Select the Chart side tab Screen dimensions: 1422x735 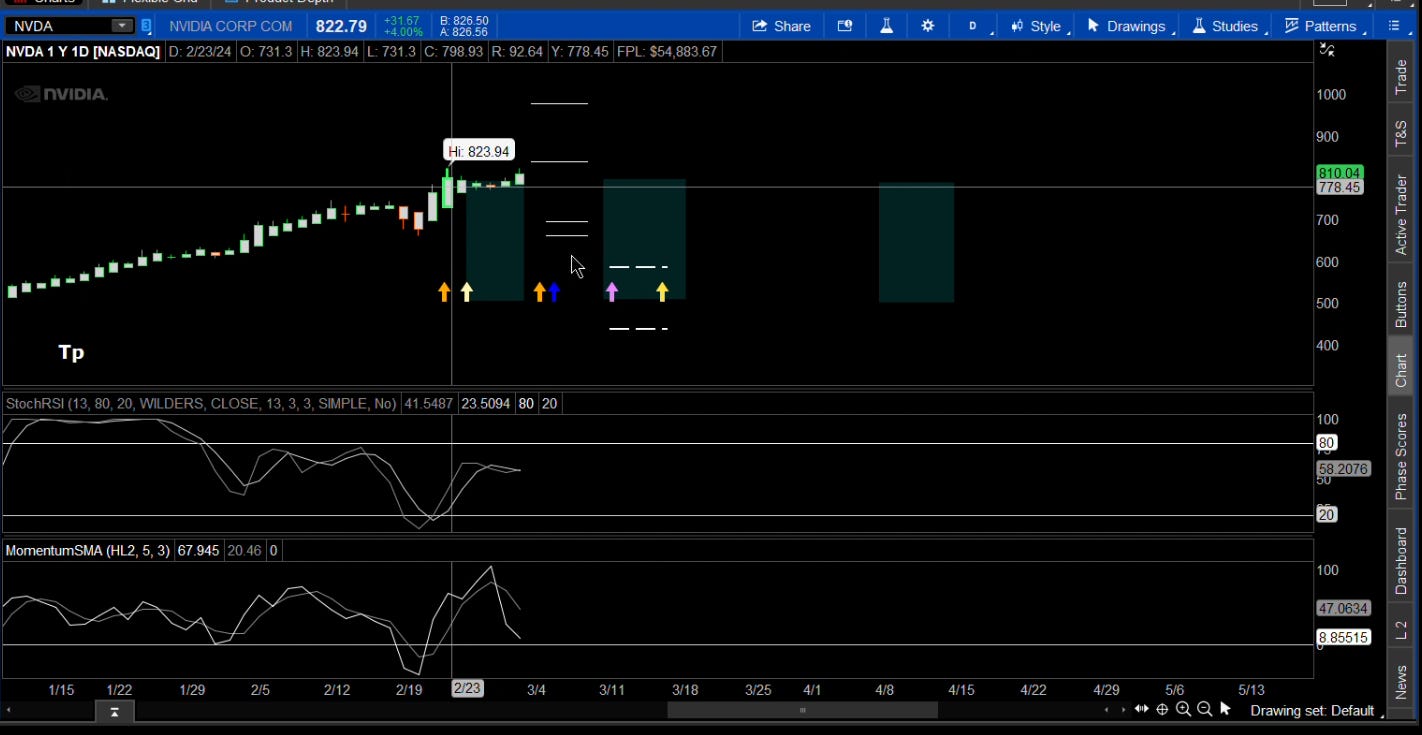pyautogui.click(x=1401, y=370)
